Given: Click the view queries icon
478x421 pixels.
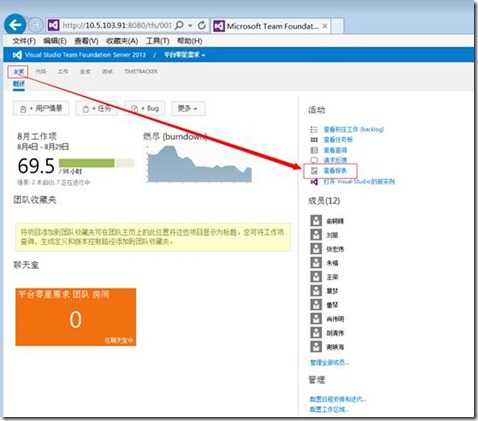Looking at the screenshot, I should [314, 150].
